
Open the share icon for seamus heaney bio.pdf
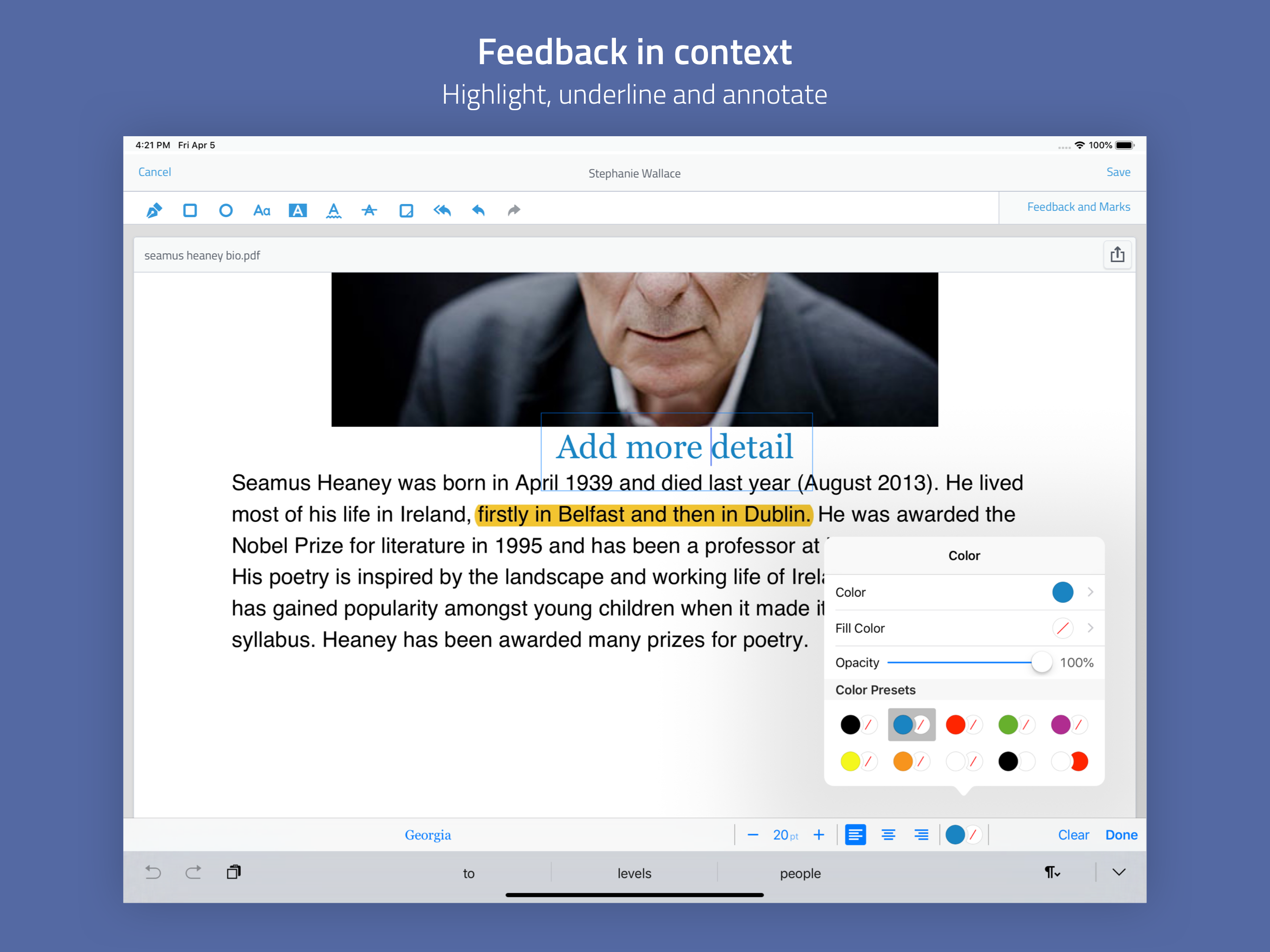(1117, 254)
